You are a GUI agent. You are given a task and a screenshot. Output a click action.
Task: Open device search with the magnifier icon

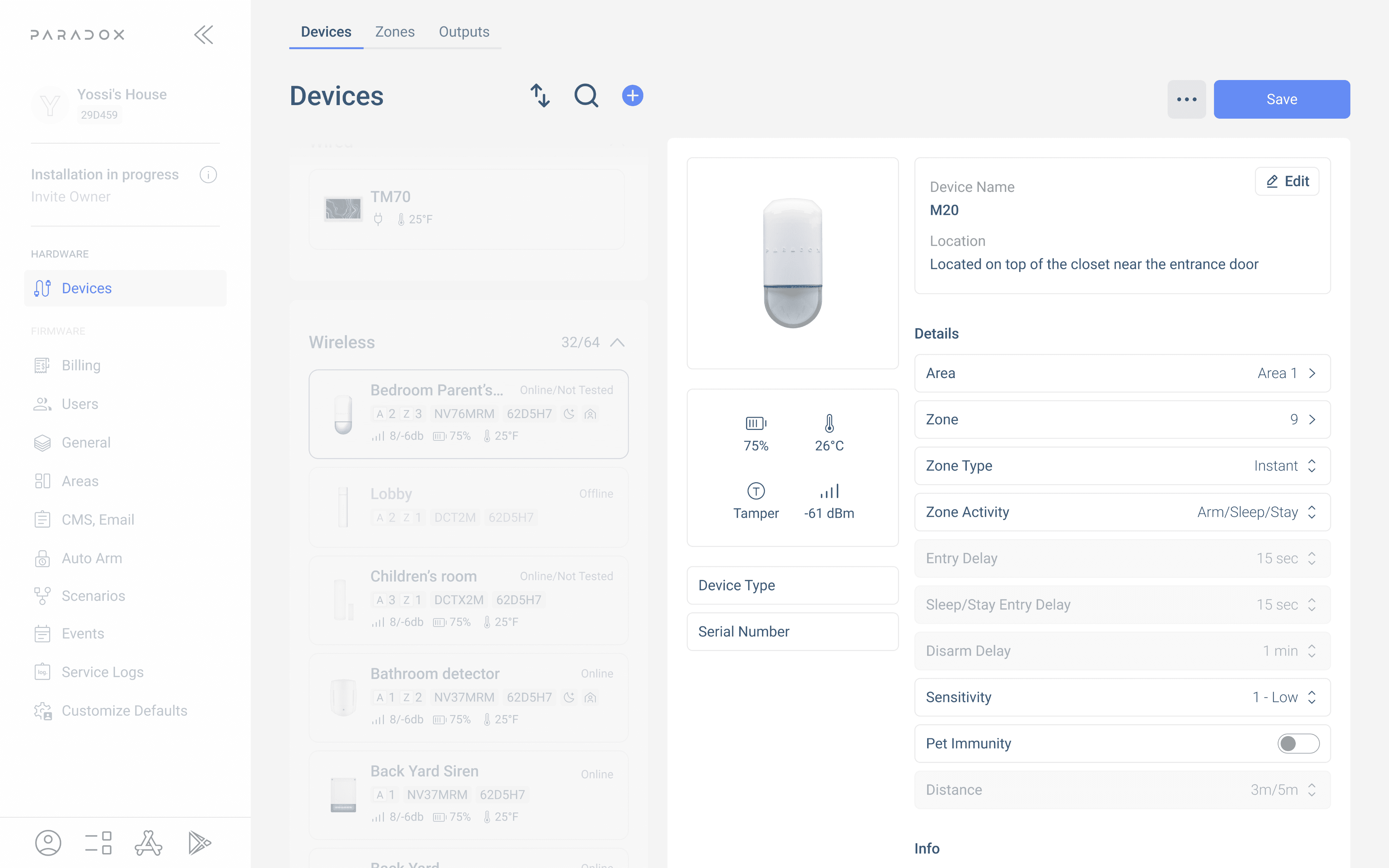tap(586, 96)
